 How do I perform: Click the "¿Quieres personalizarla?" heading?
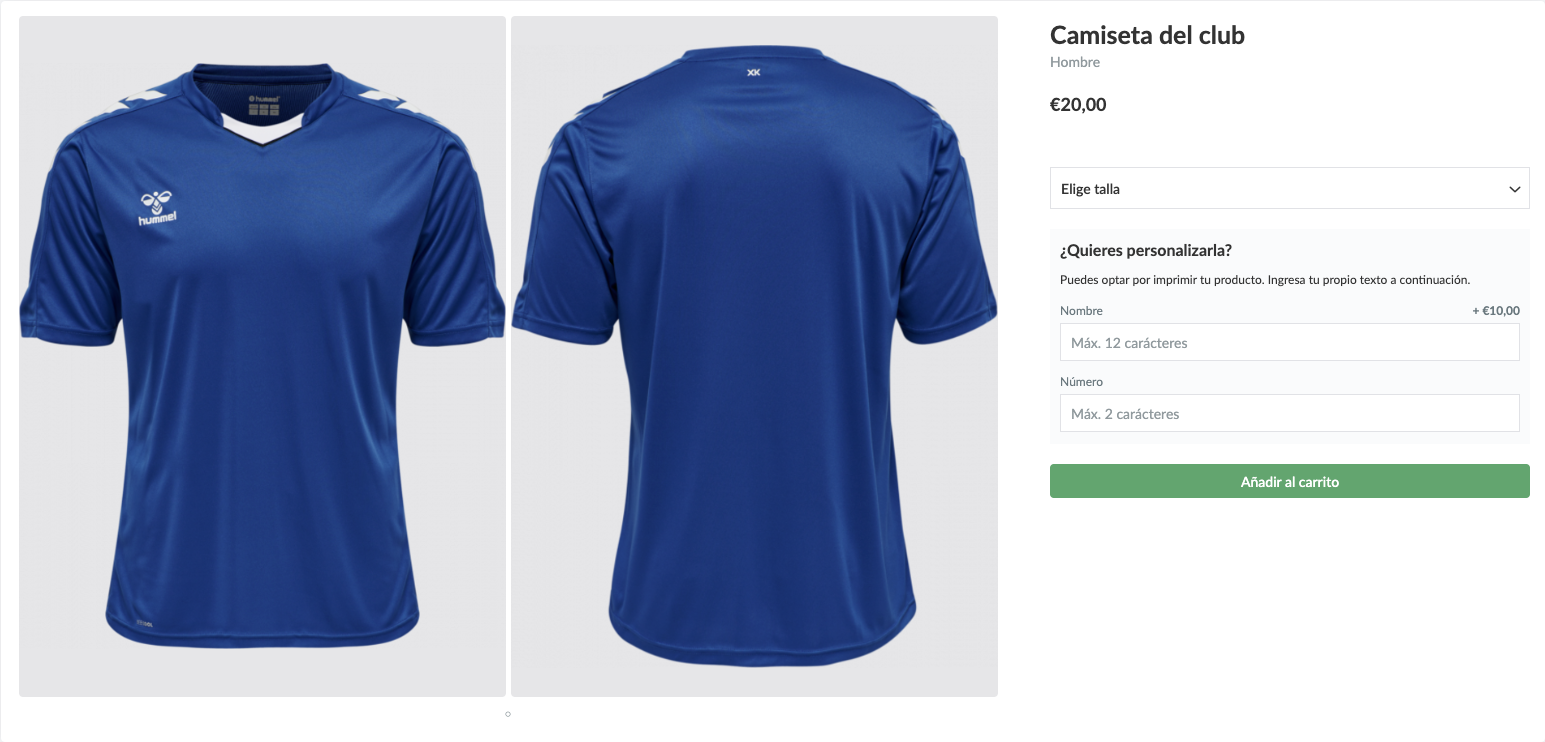1146,250
